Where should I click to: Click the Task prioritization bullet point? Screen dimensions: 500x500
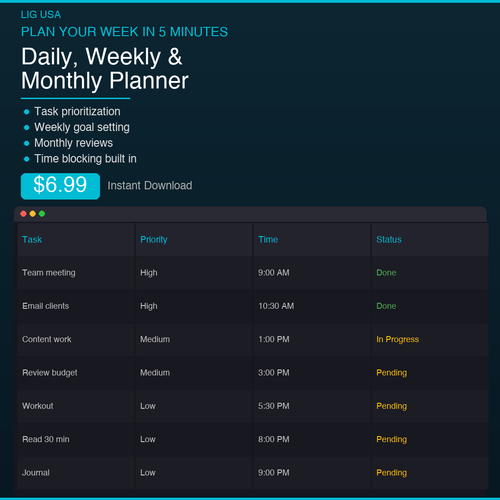pos(77,111)
